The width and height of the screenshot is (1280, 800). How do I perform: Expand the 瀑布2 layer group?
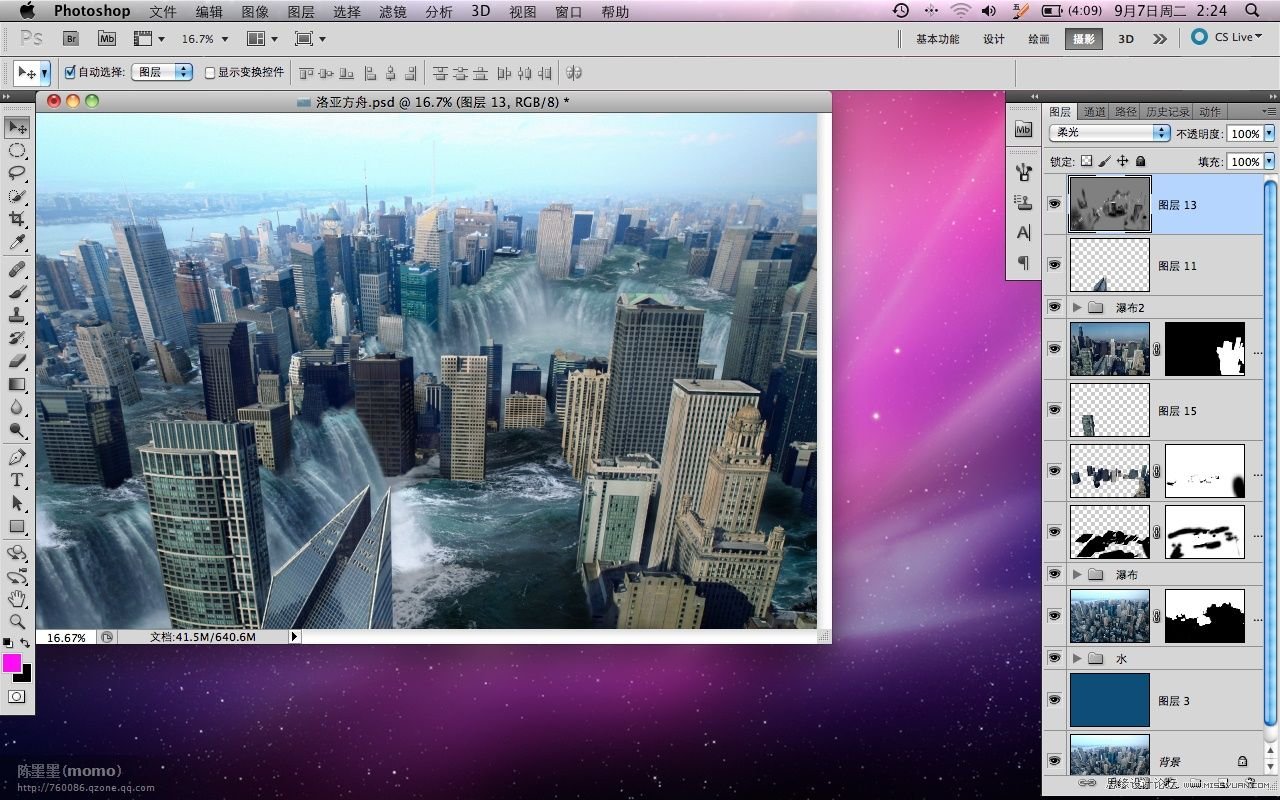[1077, 307]
